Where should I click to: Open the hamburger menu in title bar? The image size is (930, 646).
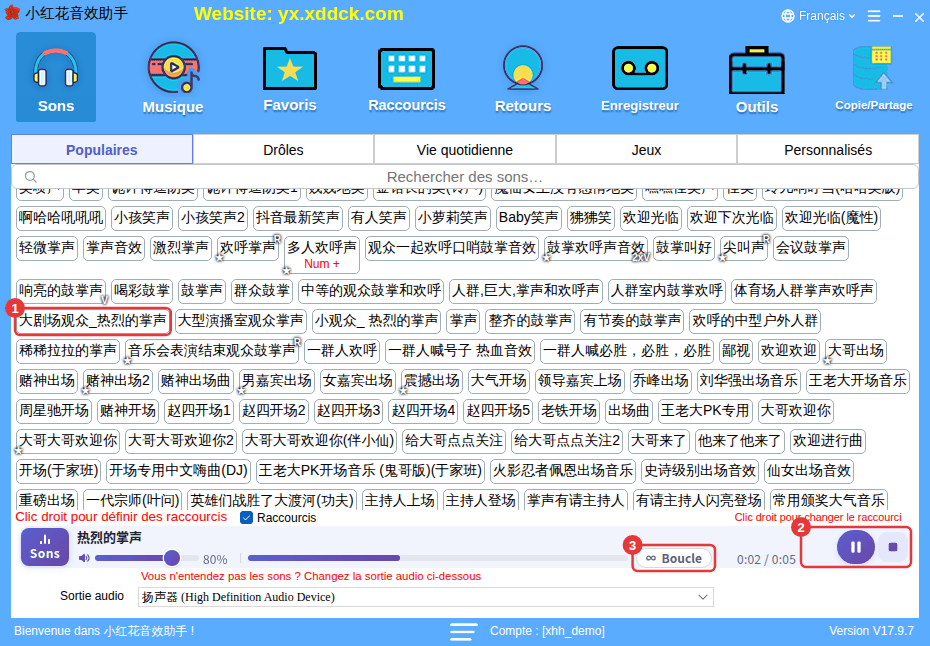pos(874,16)
